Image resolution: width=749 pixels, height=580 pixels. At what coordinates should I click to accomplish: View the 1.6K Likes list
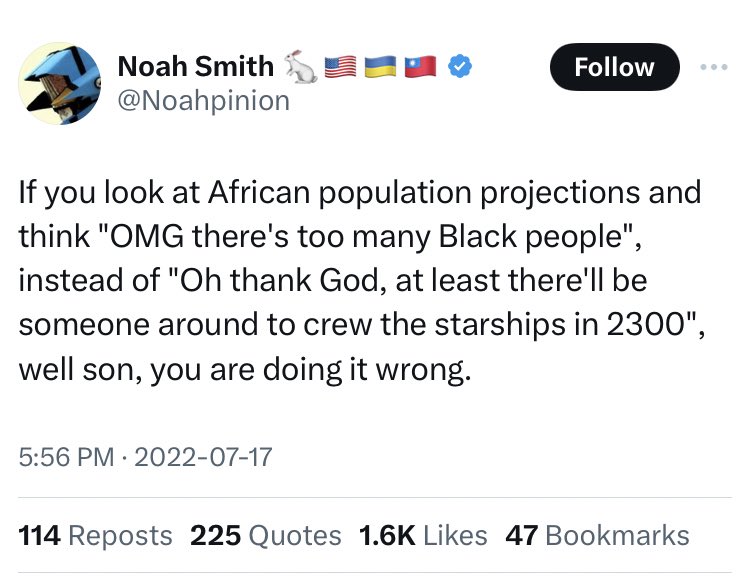pyautogui.click(x=423, y=535)
